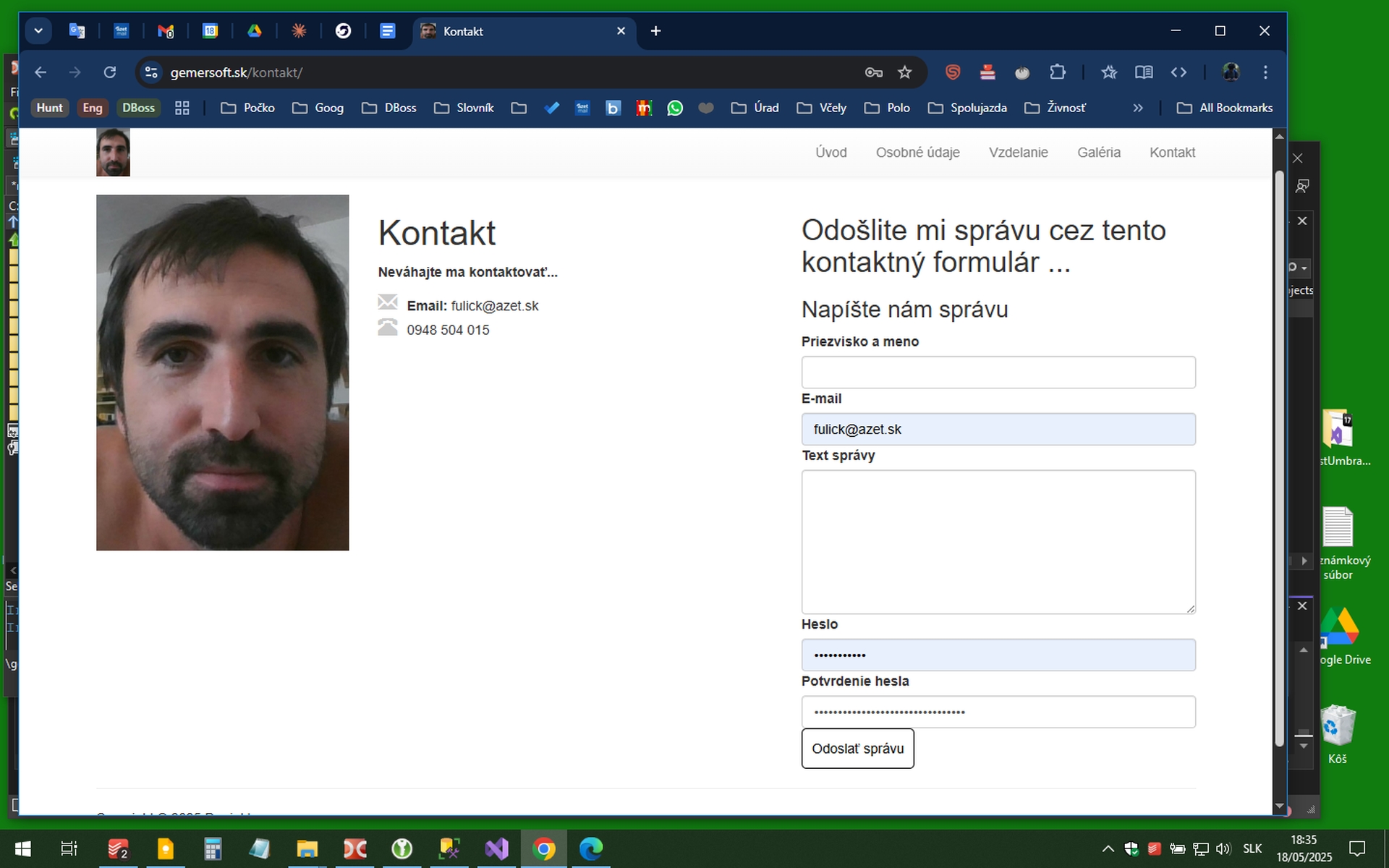The width and height of the screenshot is (1389, 868).
Task: Click the password manager key icon
Action: [873, 72]
